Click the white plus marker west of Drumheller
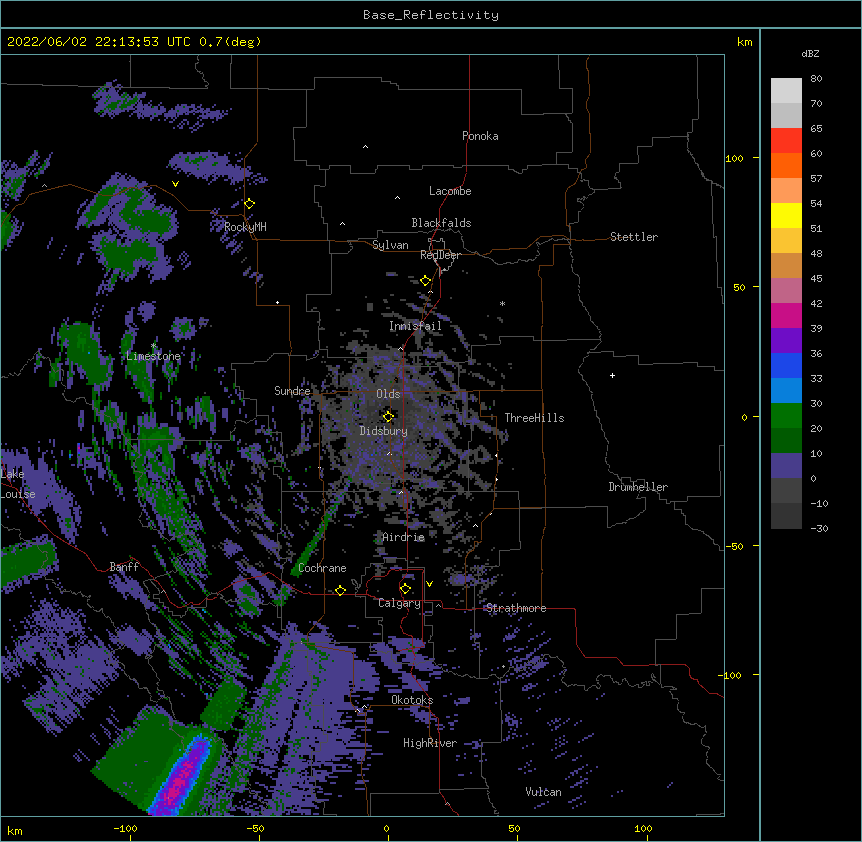The width and height of the screenshot is (862, 842). [x=612, y=375]
